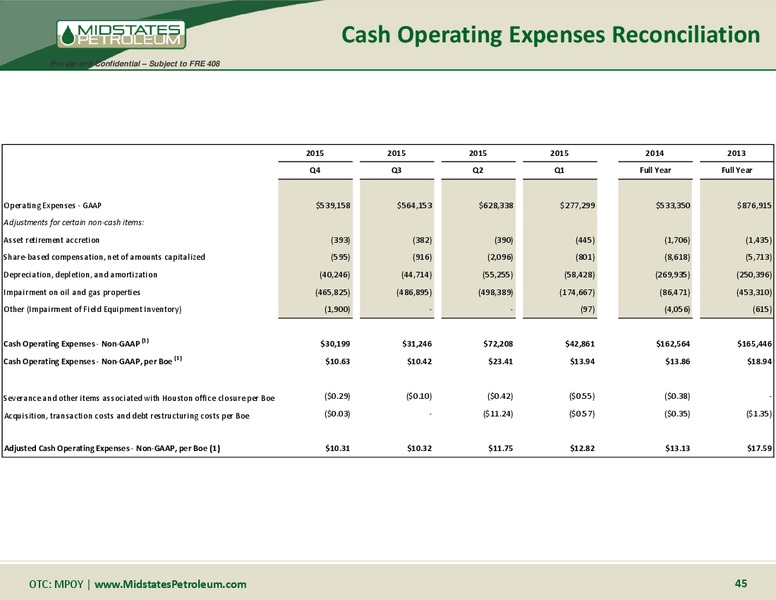This screenshot has height=600, width=776.
Task: Click the ($0.29) severance per Boe value
Action: click(338, 396)
